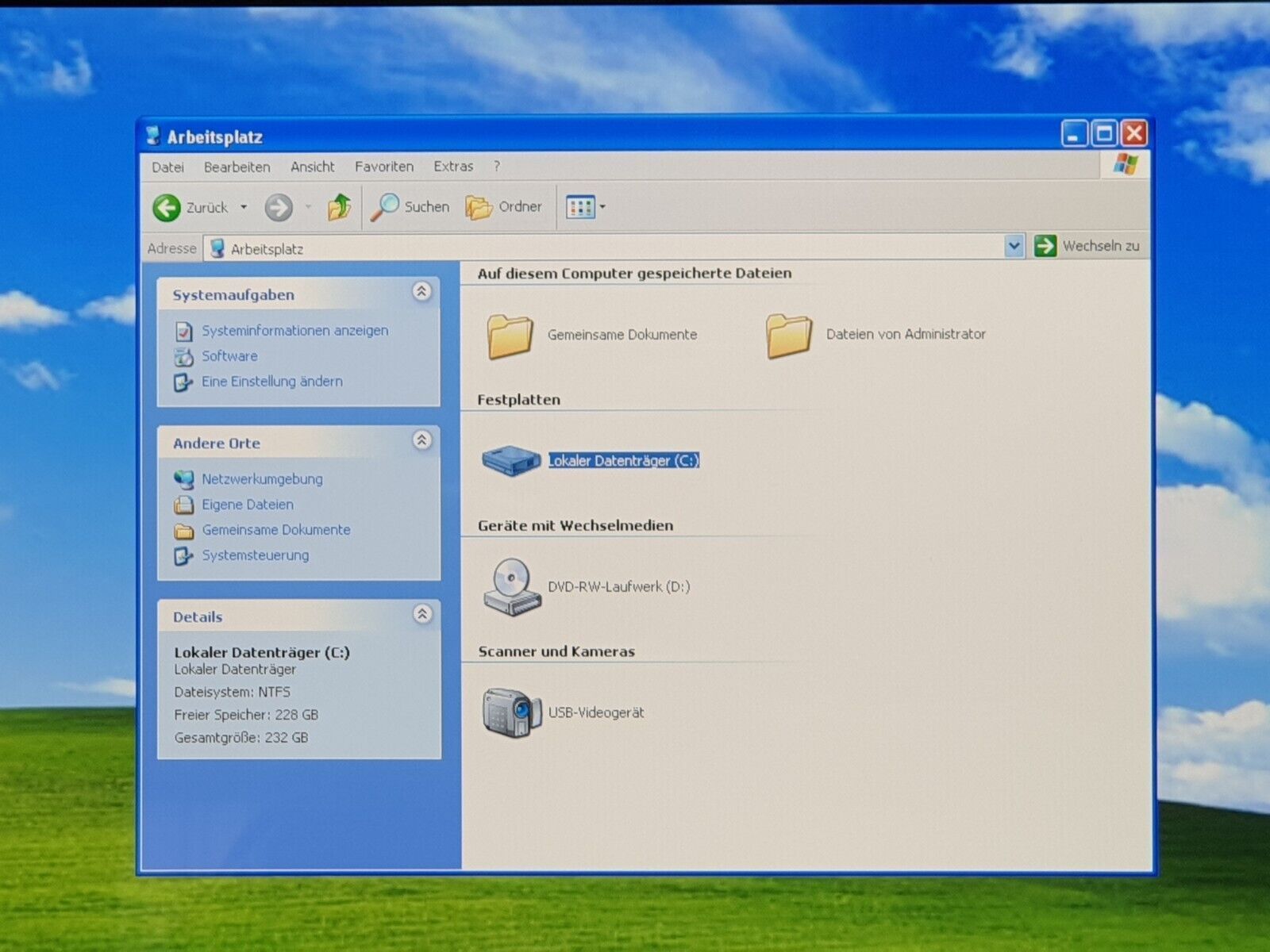1270x952 pixels.
Task: Open the Zurück history dropdown arrow
Action: [244, 208]
